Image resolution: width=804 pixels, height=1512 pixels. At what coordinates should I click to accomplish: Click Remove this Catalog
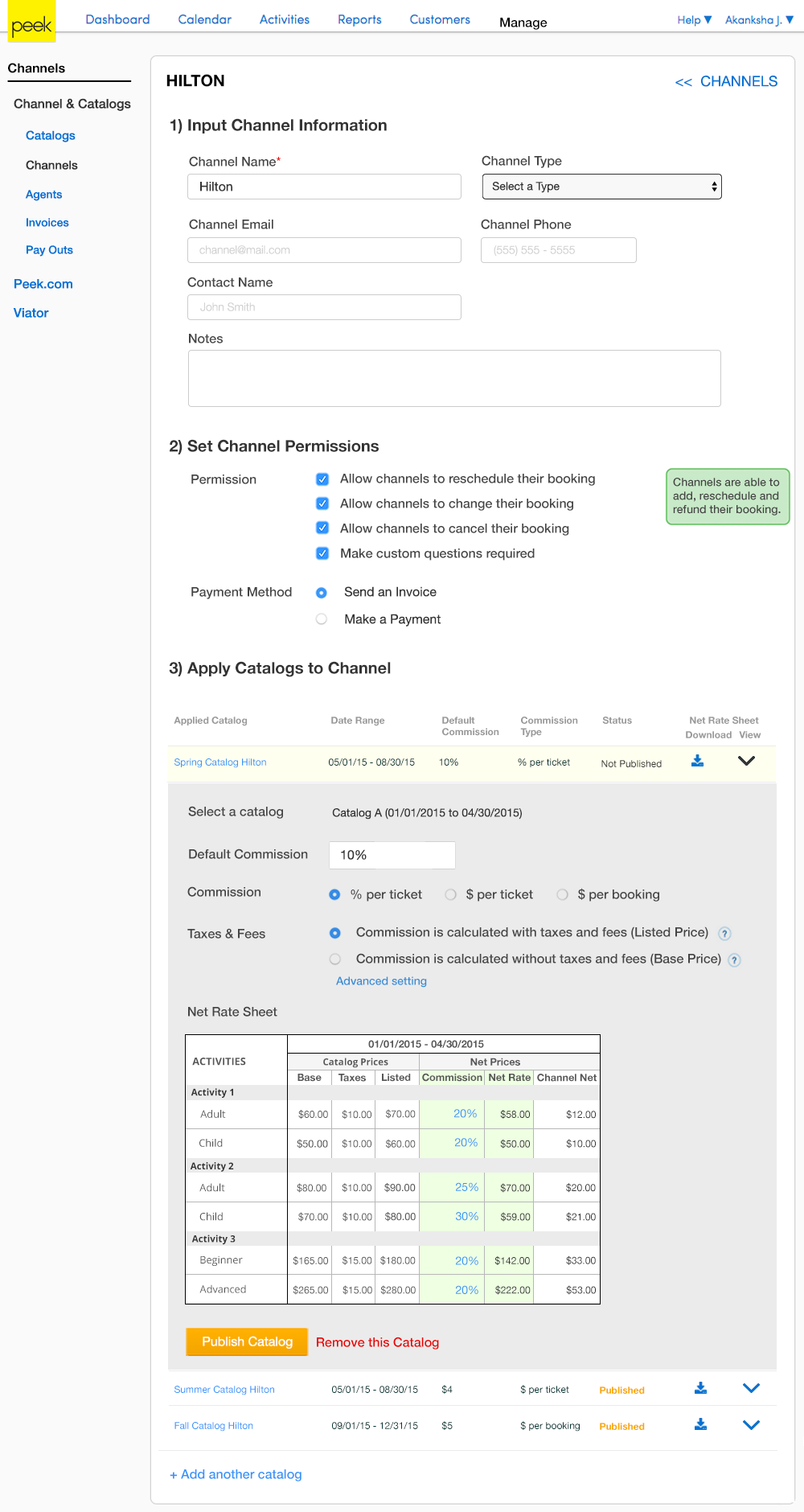click(x=377, y=1342)
